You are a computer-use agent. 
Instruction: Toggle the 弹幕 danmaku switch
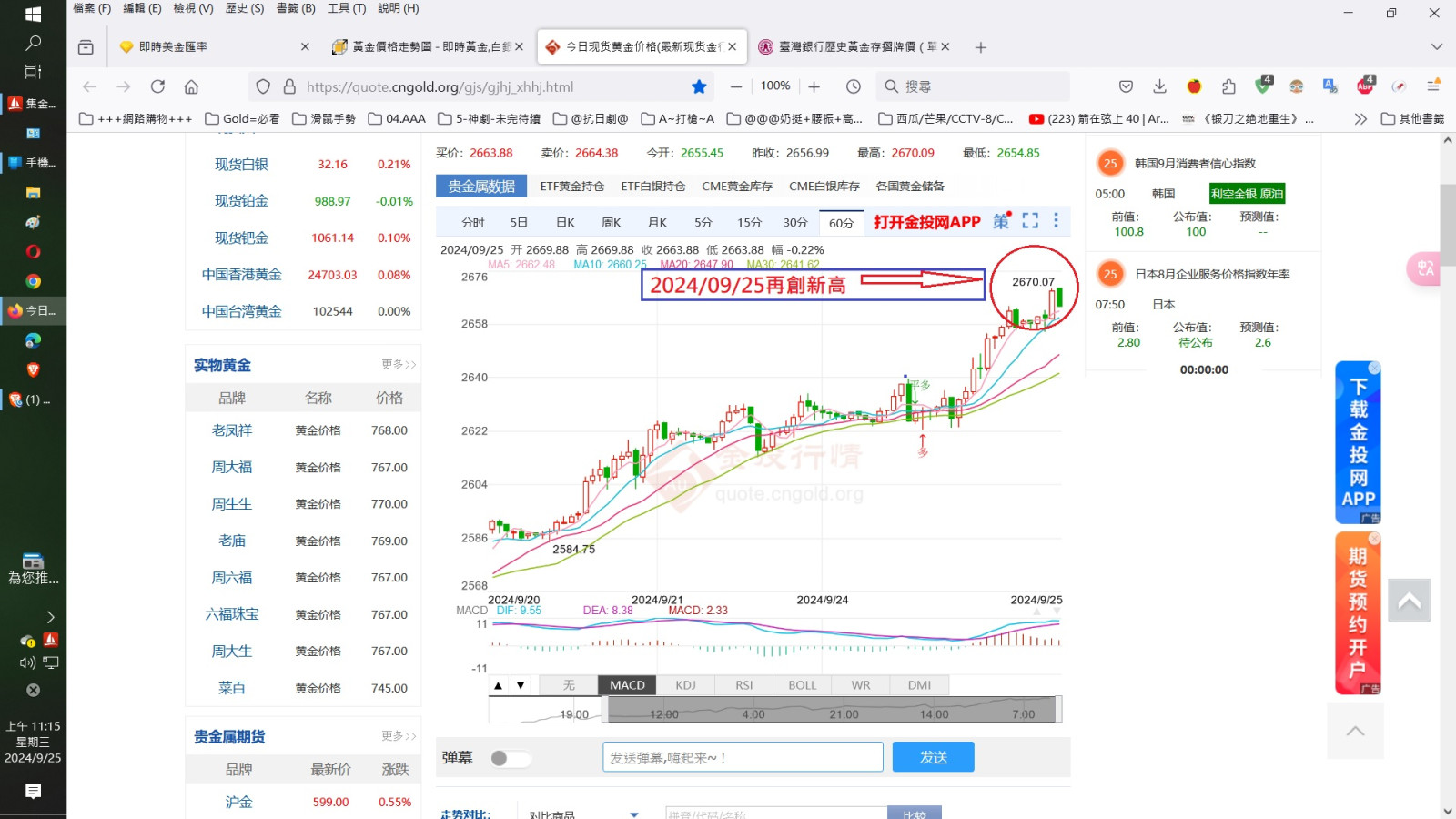click(x=510, y=757)
